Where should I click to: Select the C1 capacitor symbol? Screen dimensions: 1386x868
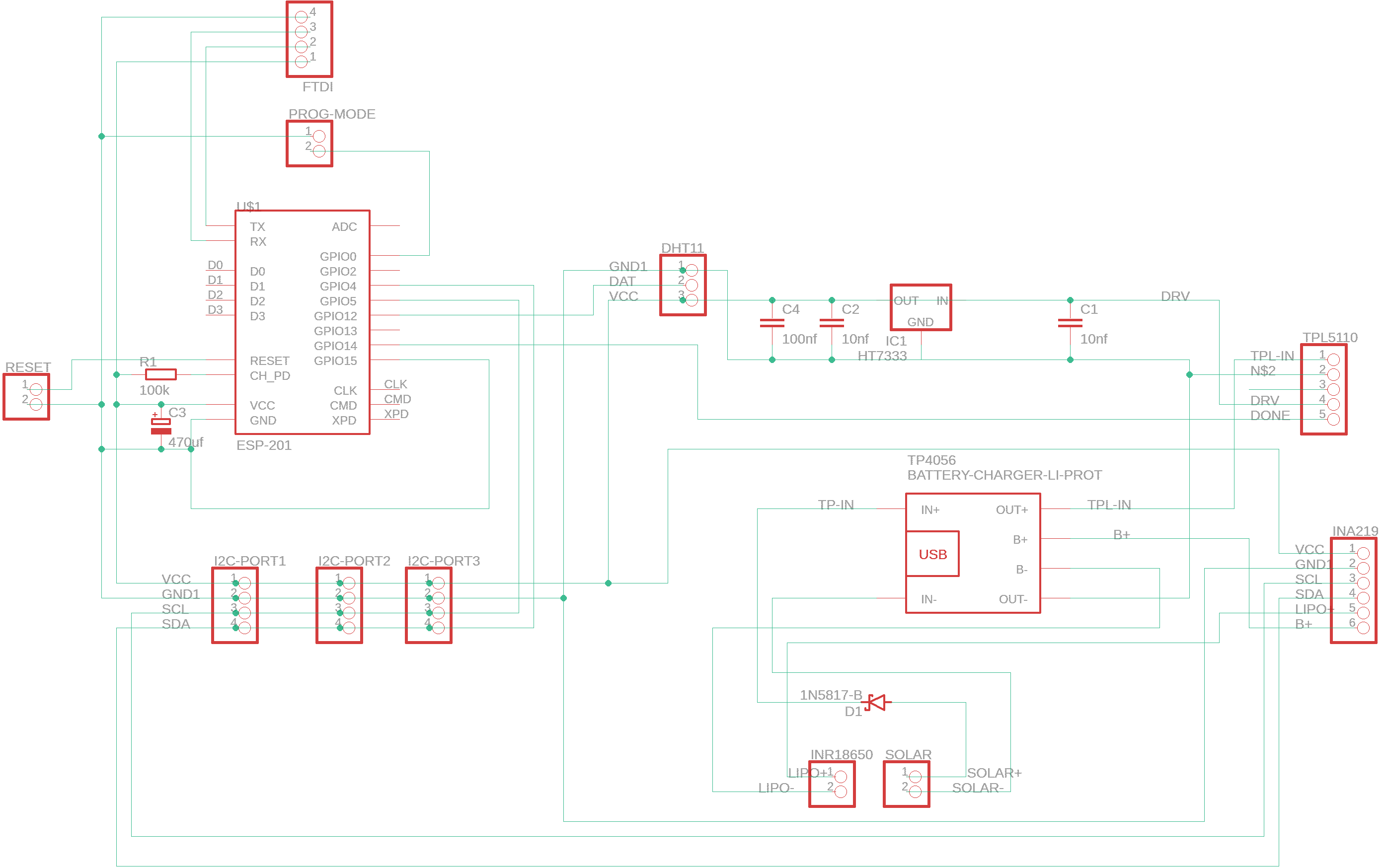pos(1070,323)
